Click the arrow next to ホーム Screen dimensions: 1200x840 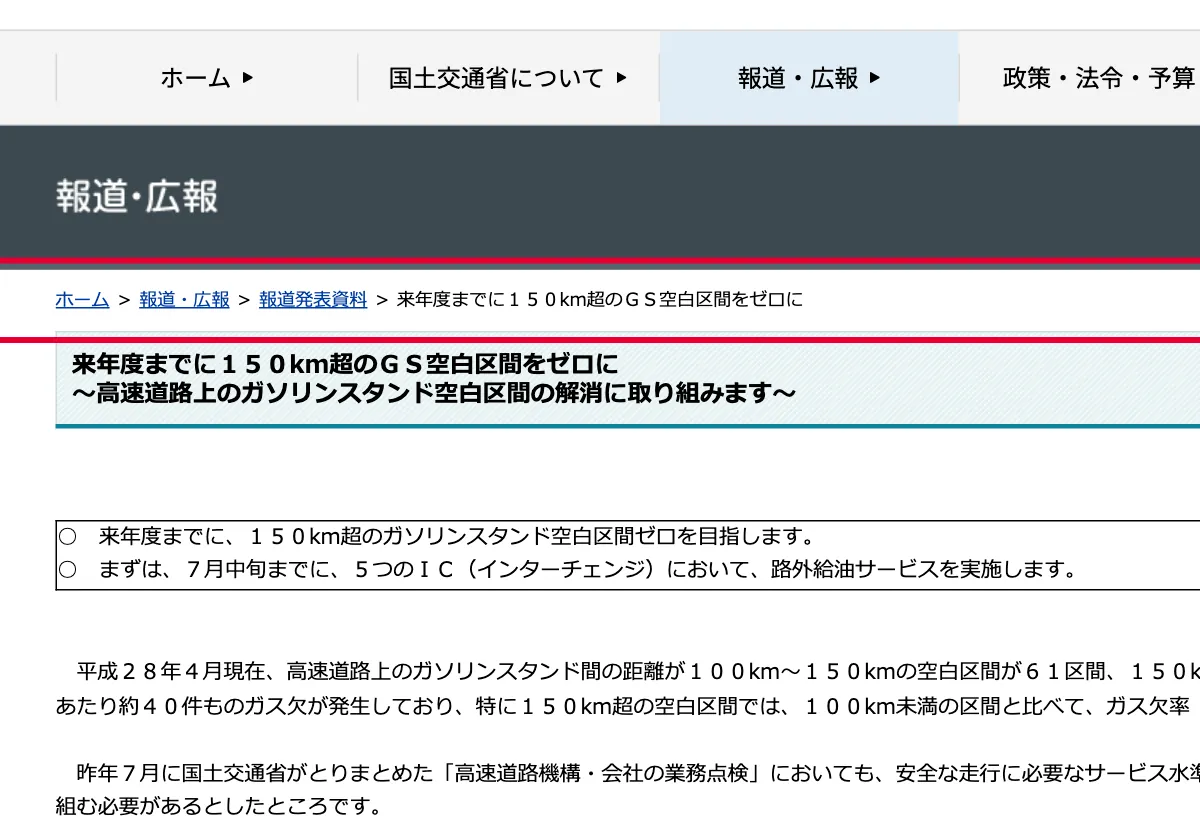click(x=248, y=78)
